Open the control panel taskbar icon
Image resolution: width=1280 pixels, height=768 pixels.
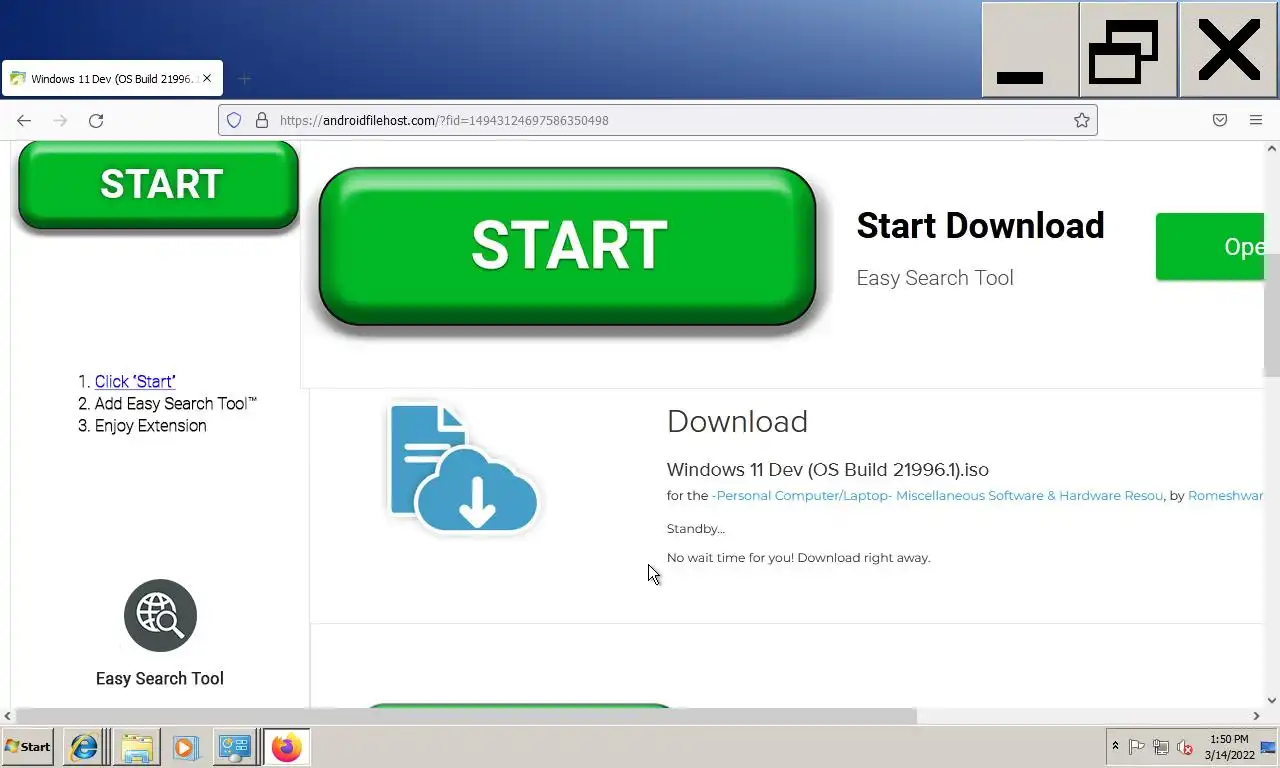[x=236, y=747]
